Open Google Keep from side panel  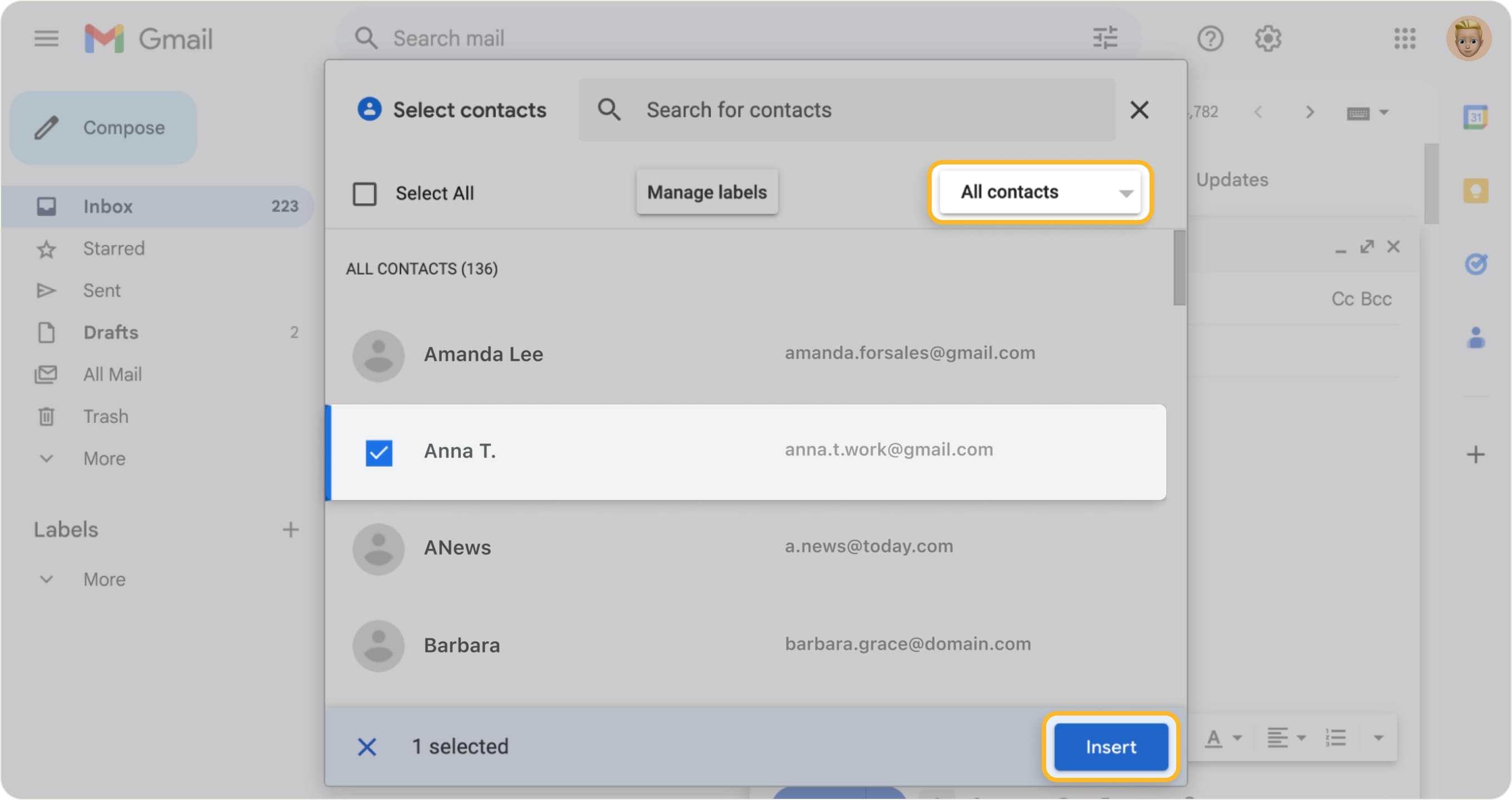tap(1476, 190)
